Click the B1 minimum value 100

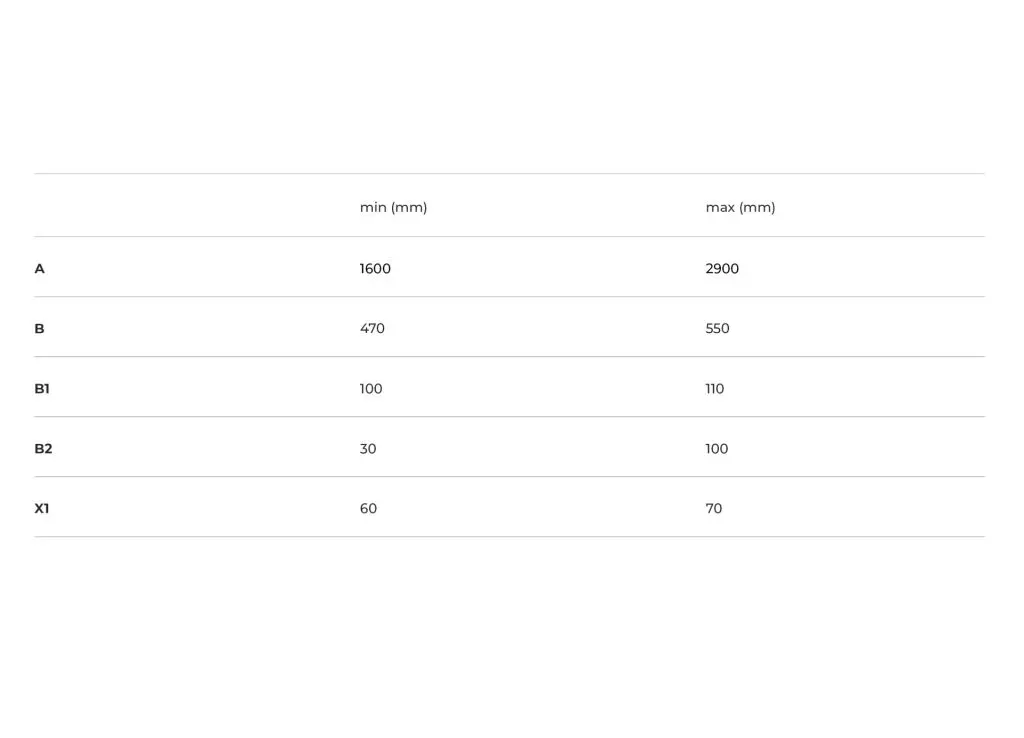click(371, 389)
